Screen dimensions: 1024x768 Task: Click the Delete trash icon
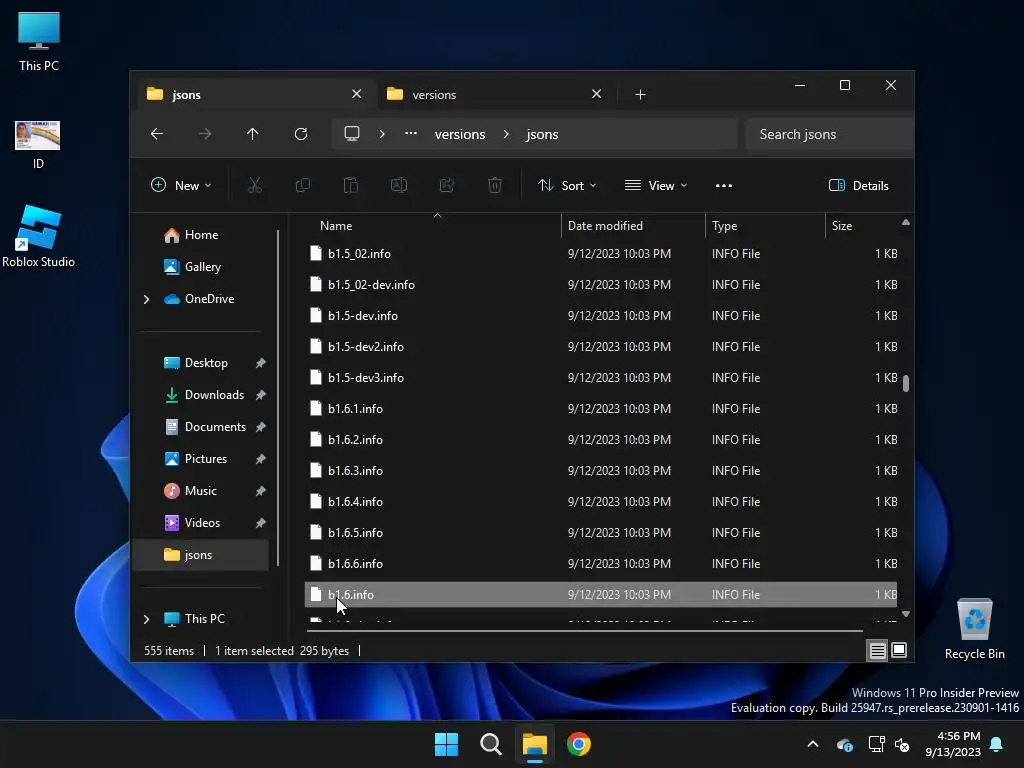coord(495,185)
